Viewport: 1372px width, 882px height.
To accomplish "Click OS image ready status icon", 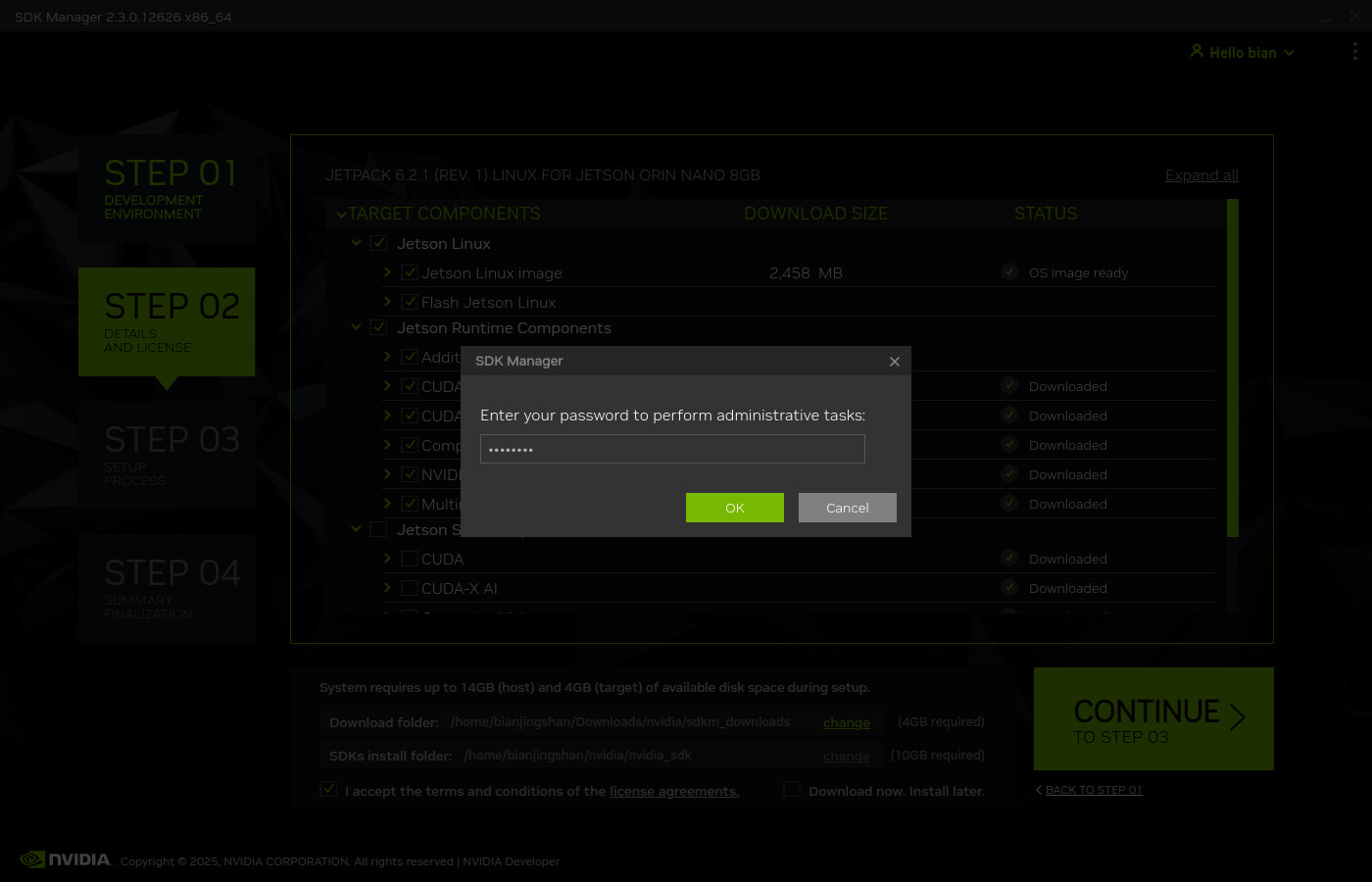I will point(1009,271).
